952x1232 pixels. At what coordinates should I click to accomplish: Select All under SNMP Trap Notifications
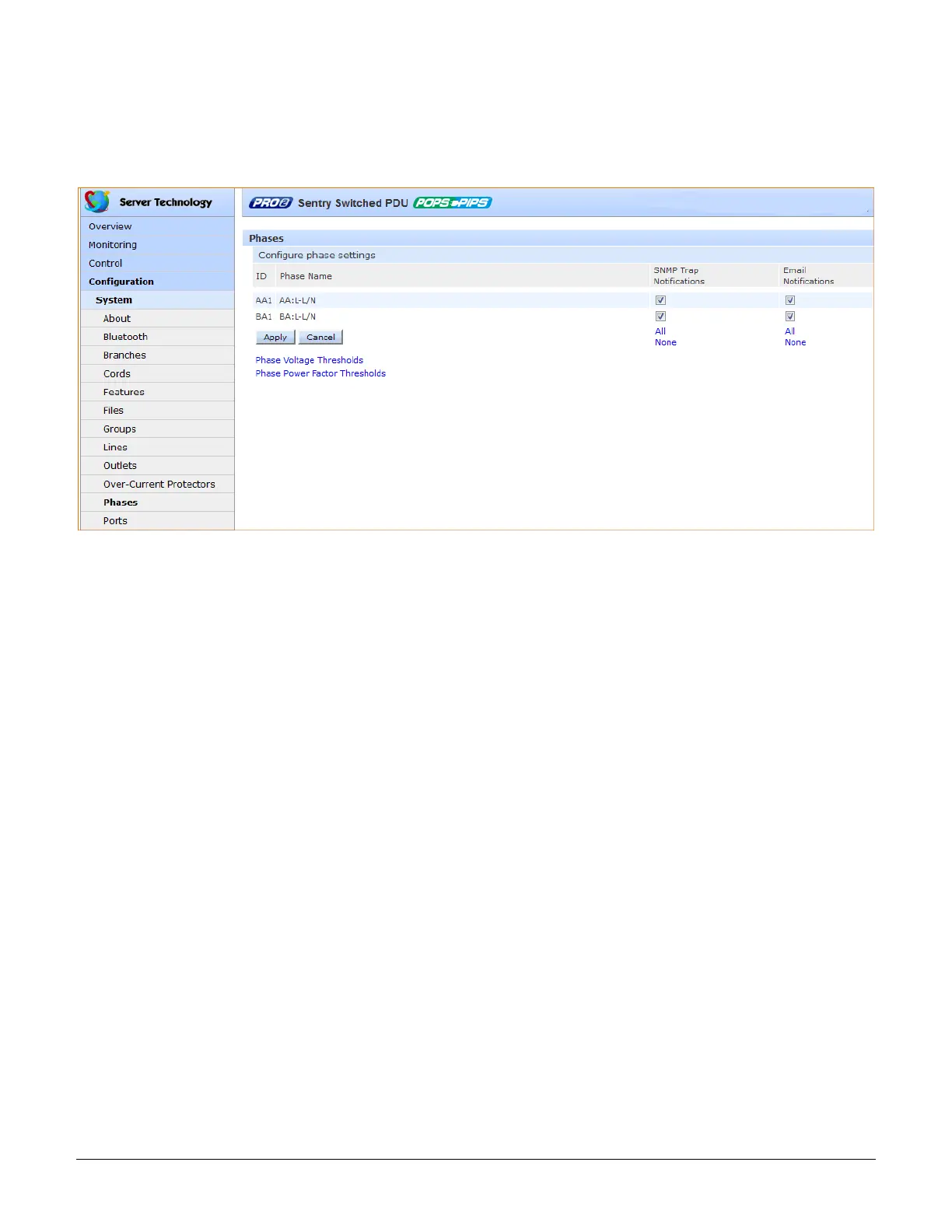click(660, 331)
